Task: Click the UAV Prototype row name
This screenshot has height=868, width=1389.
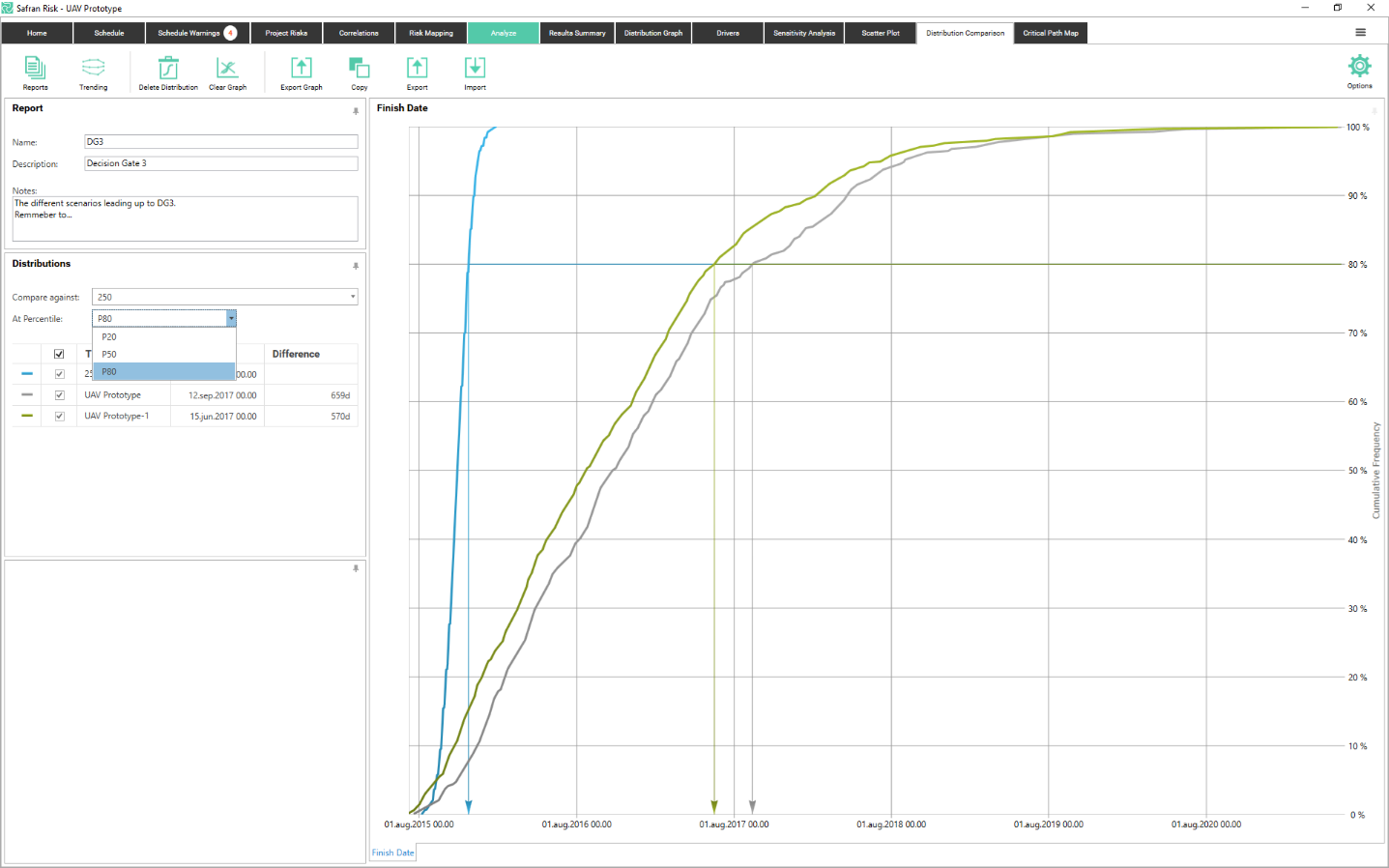Action: click(112, 395)
